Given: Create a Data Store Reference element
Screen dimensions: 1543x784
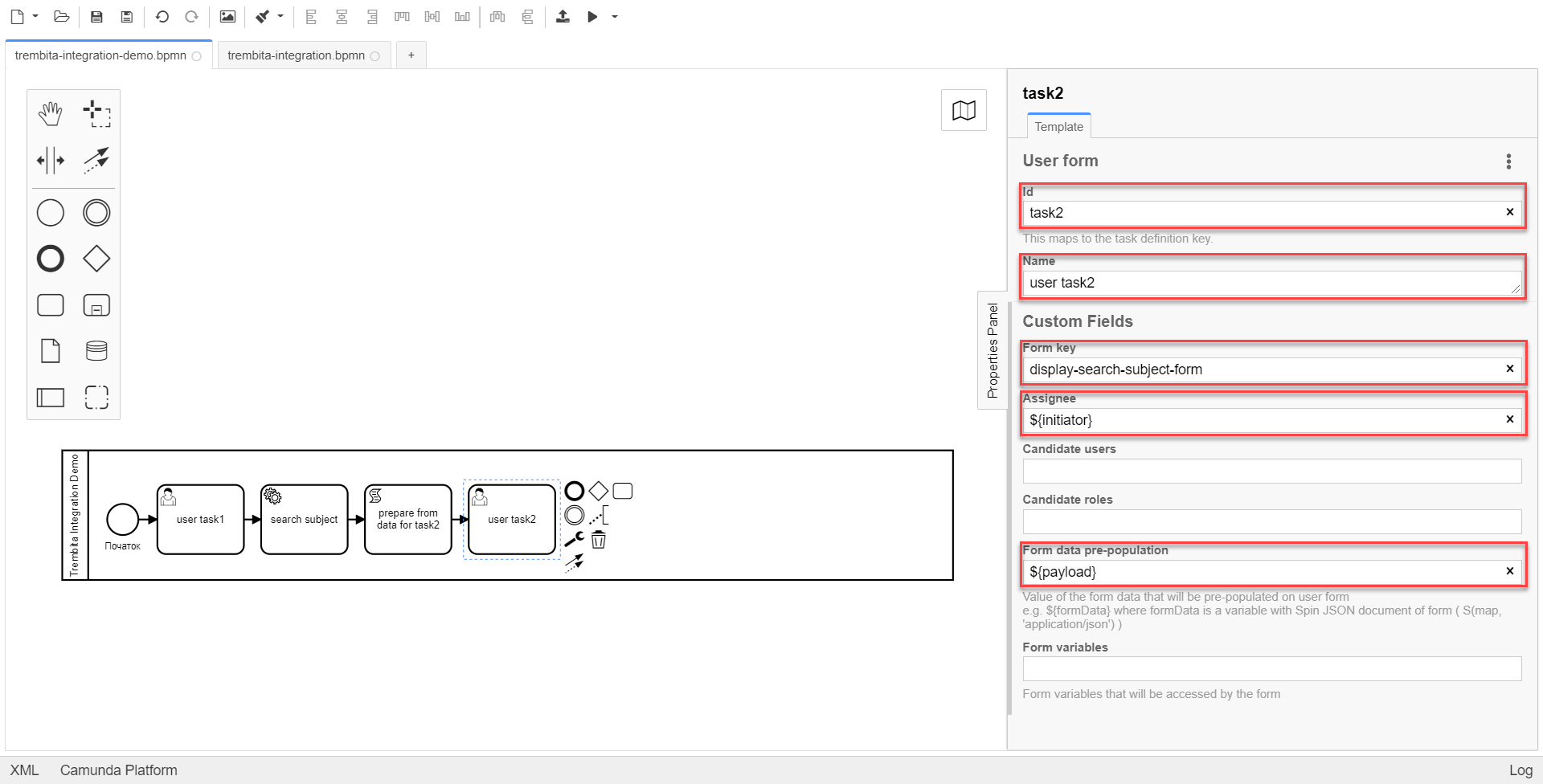Looking at the screenshot, I should pyautogui.click(x=96, y=351).
